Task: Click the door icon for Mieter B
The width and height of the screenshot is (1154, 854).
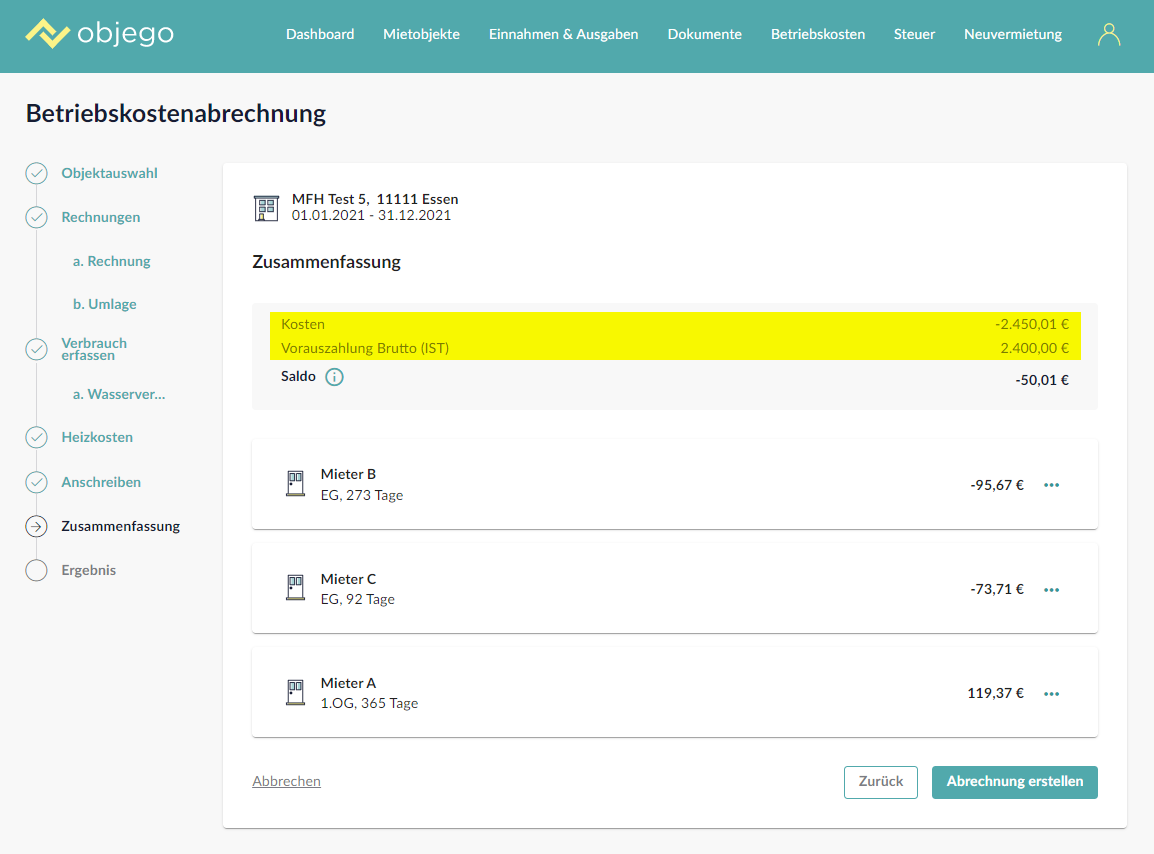Action: (295, 484)
